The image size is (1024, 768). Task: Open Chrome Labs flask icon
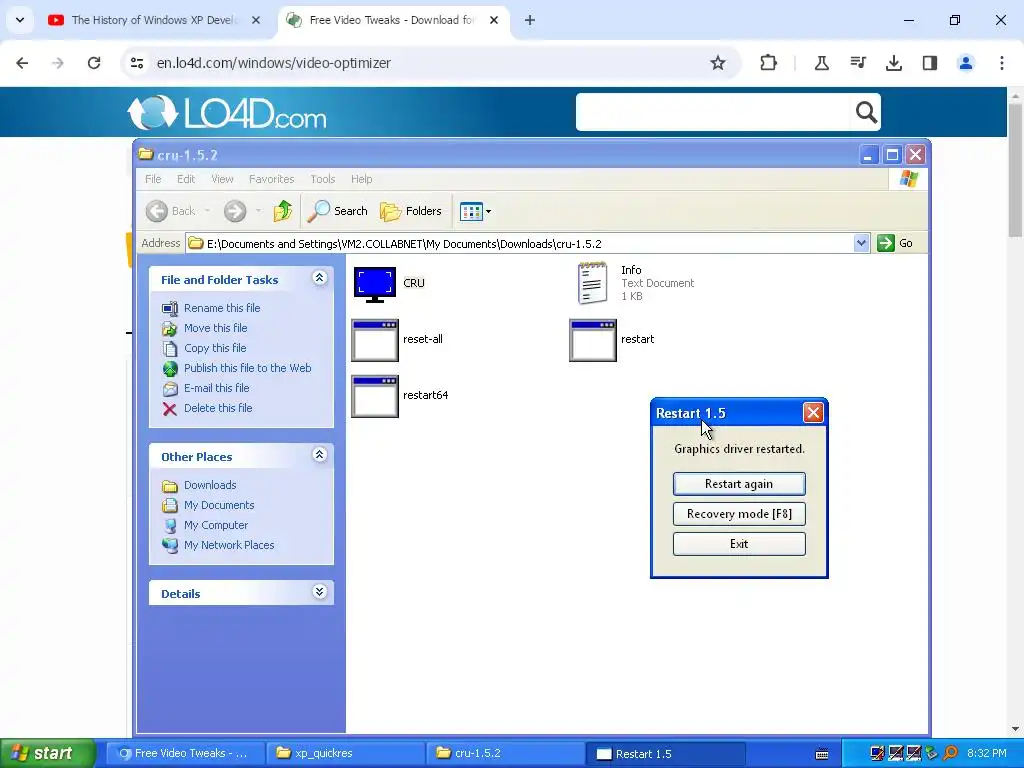click(822, 63)
